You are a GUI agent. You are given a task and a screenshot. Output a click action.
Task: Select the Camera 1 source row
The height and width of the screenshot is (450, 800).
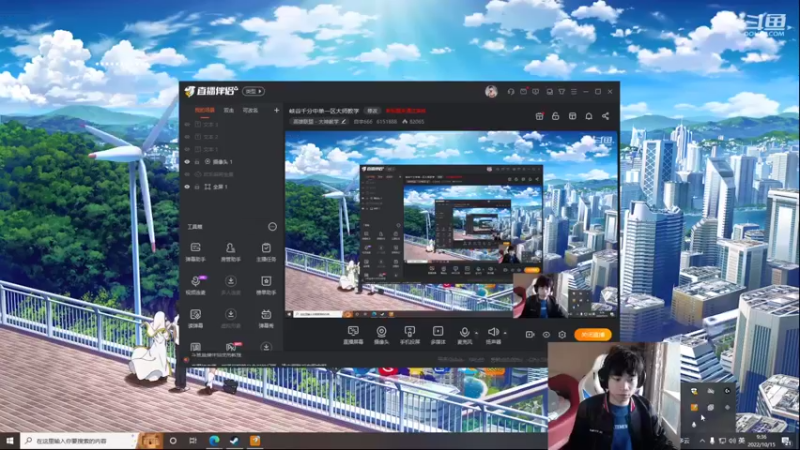(232, 162)
